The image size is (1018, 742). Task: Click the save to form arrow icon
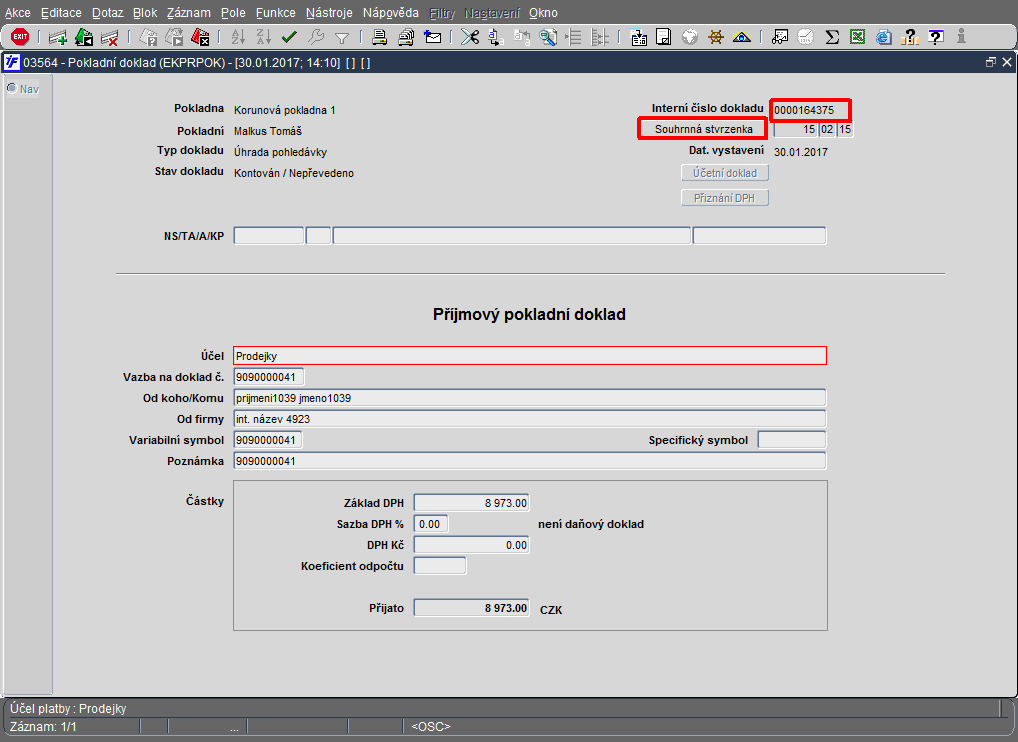click(x=639, y=38)
